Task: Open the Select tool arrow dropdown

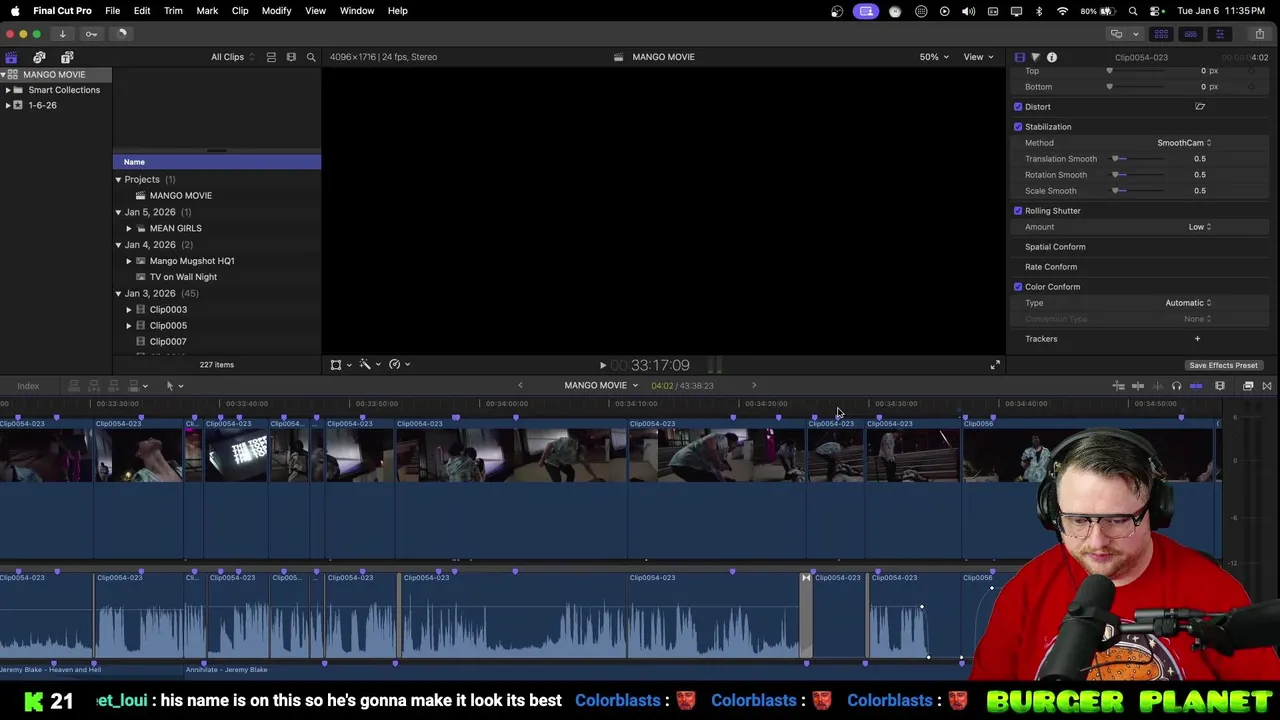Action: (x=174, y=386)
